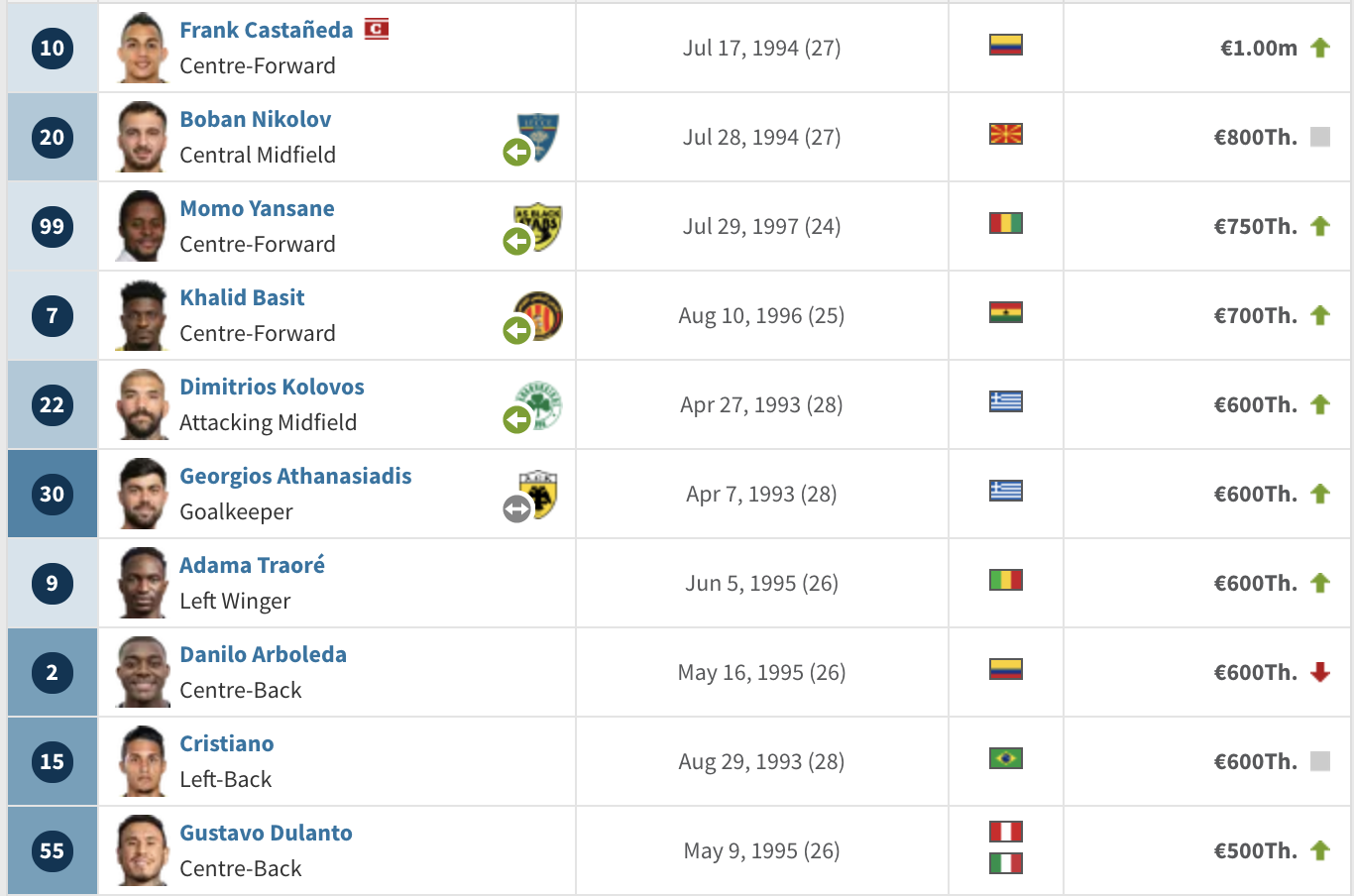Viewport: 1354px width, 896px height.
Task: Open Frank Castañeda's player profile
Action: [x=266, y=30]
